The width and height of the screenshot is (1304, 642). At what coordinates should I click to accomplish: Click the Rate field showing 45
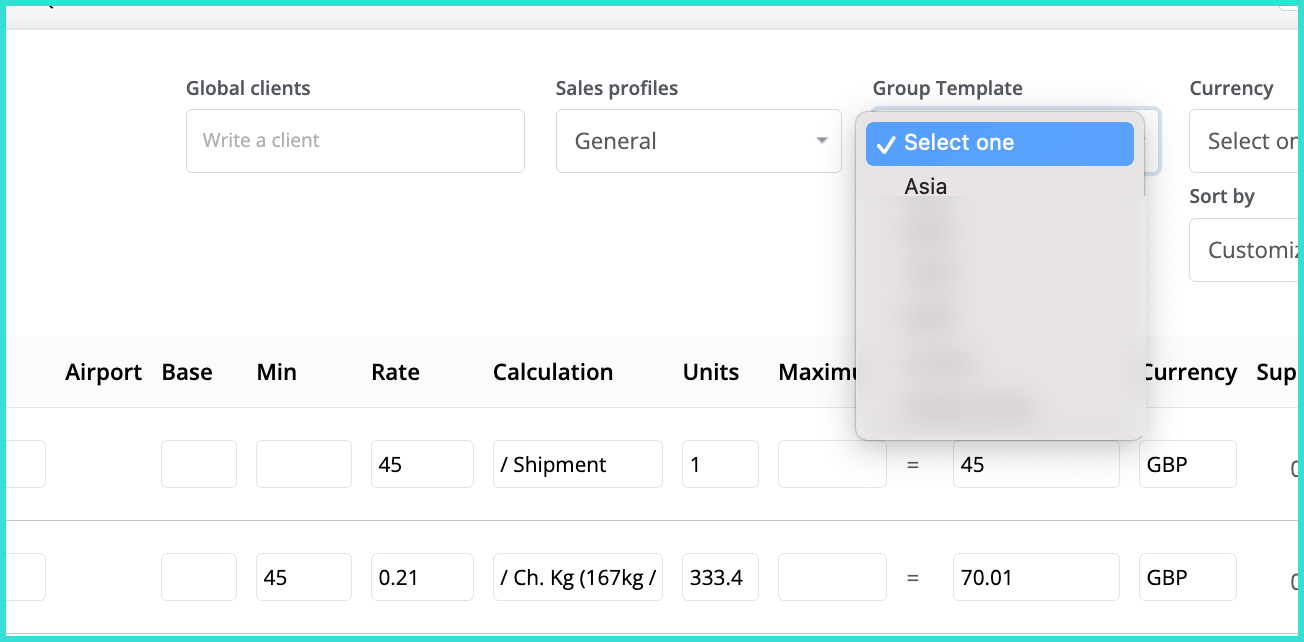[421, 464]
